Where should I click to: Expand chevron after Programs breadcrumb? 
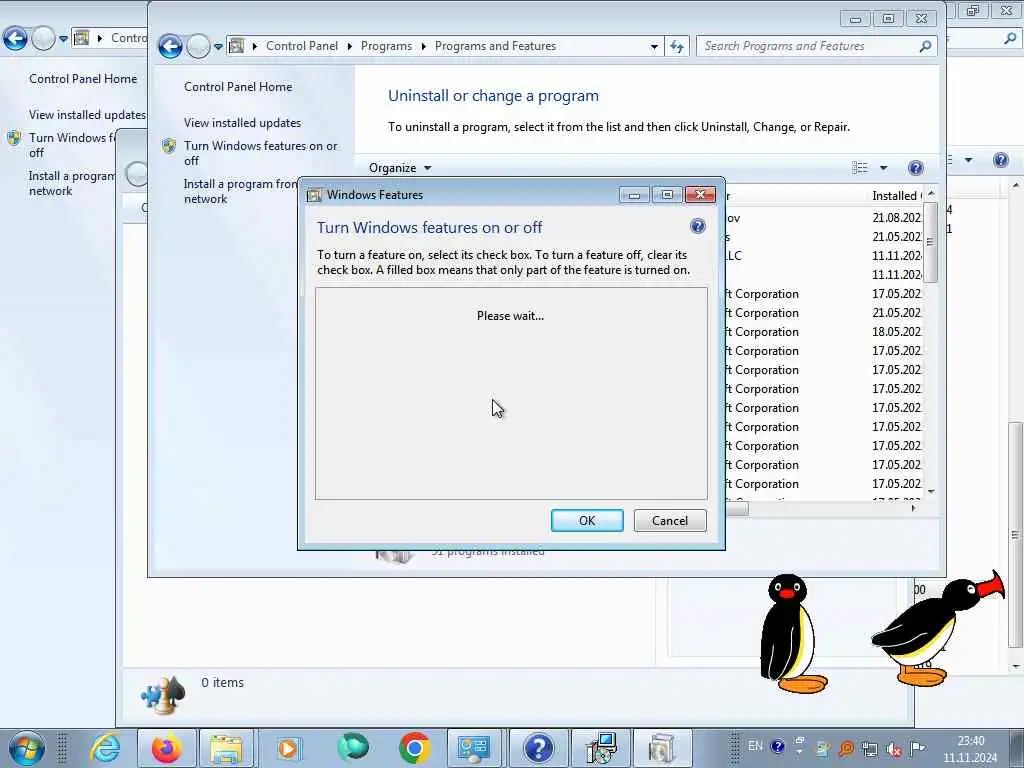point(423,46)
